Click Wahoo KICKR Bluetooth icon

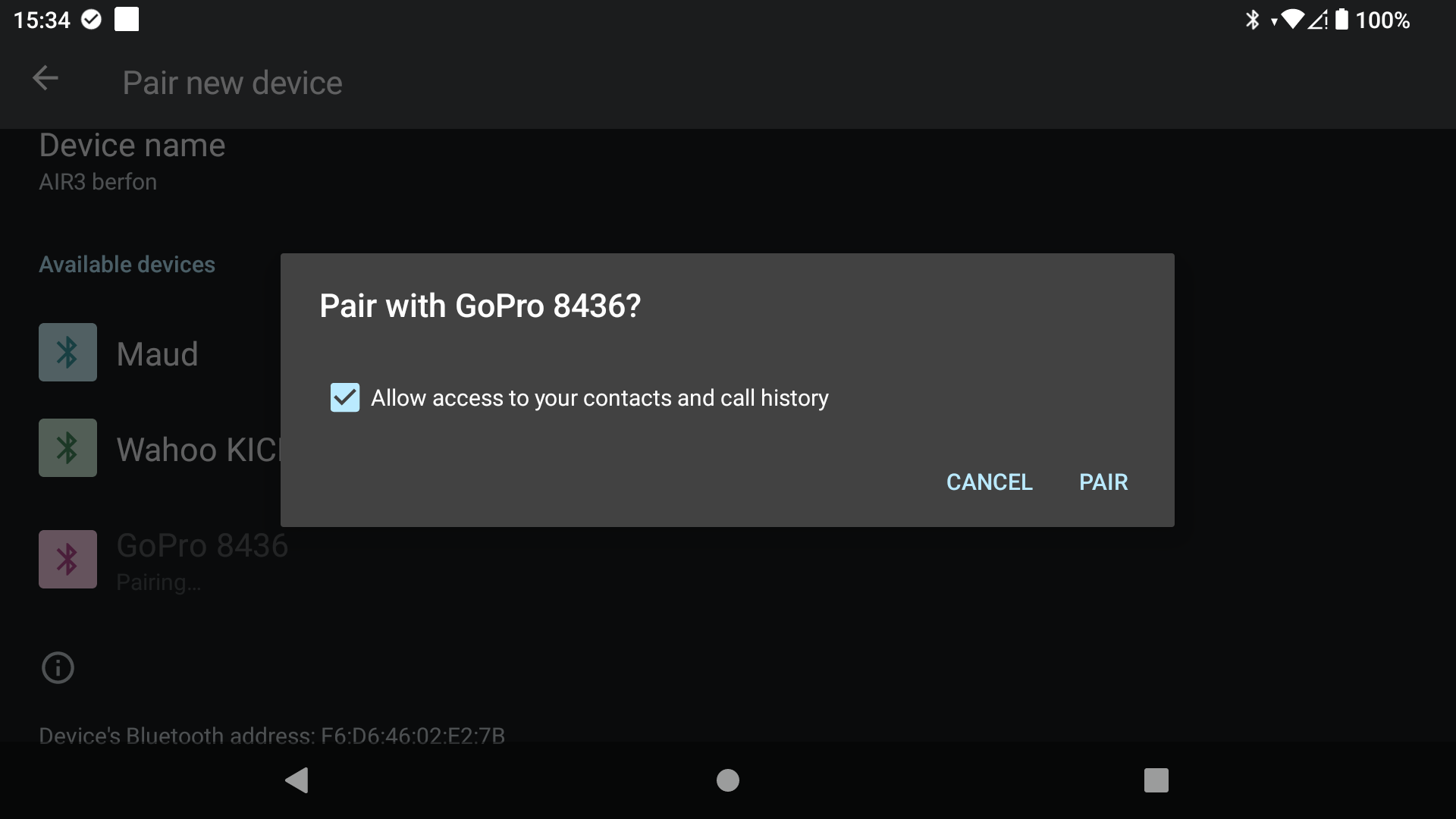pos(67,448)
